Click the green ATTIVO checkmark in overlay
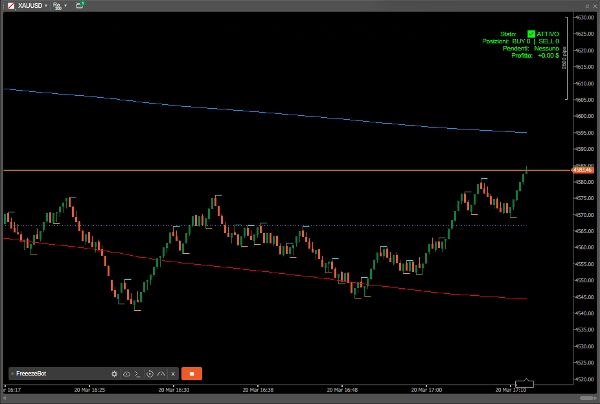Viewport: 600px width, 404px height. point(531,34)
